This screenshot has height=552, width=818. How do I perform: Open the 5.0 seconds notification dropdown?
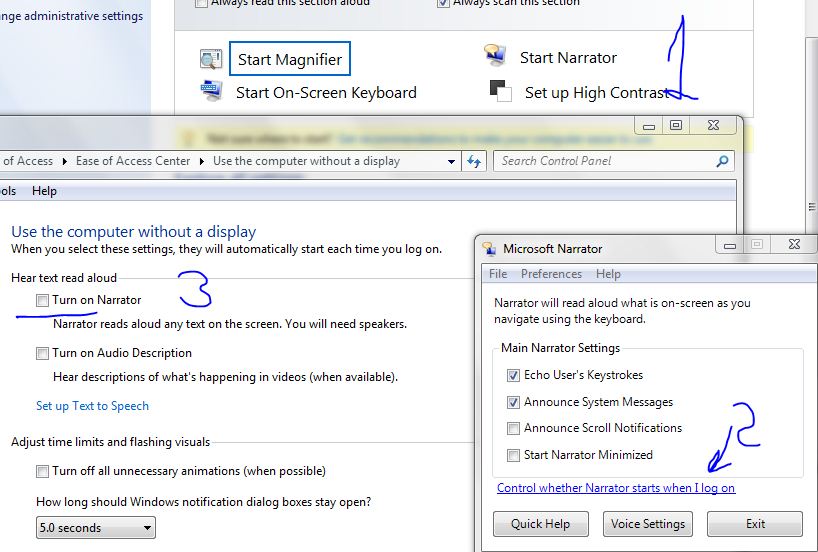click(x=95, y=527)
